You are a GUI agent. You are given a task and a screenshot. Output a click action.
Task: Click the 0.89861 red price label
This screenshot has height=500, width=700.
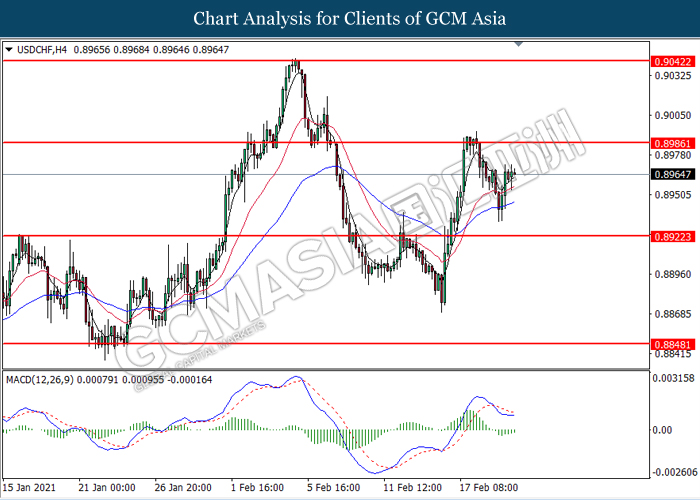coord(673,143)
